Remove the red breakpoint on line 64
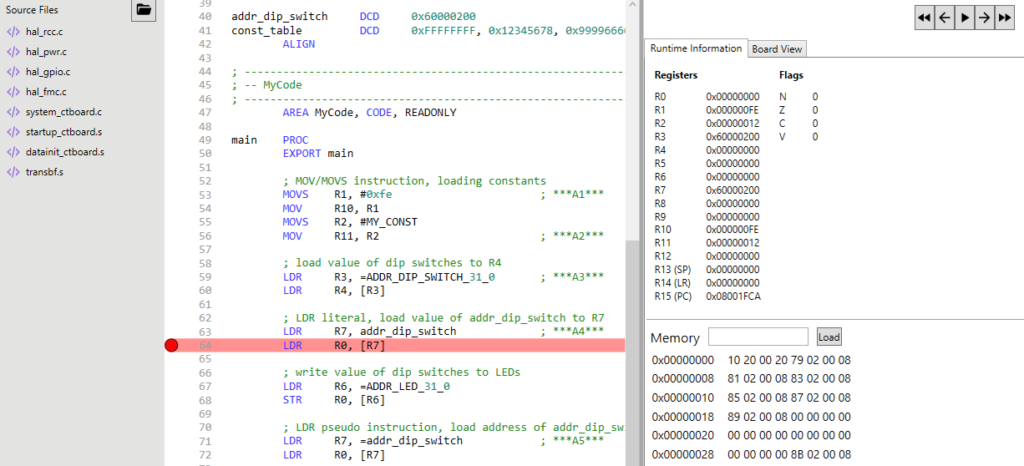Screen dimensions: 1024x466 tap(171, 346)
